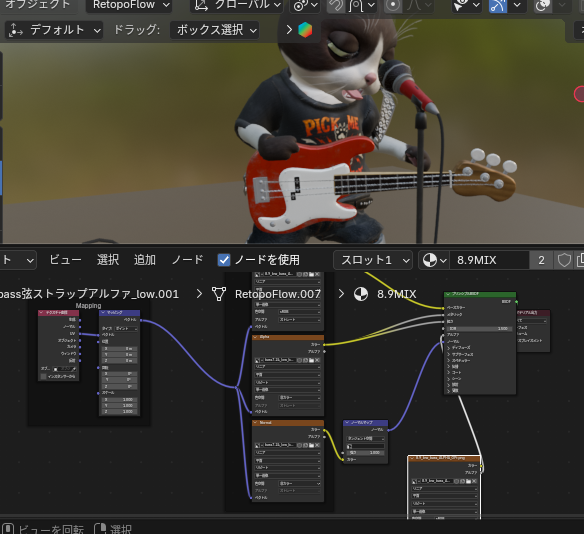Image resolution: width=584 pixels, height=534 pixels.
Task: Click the colorful hexagon addon icon
Action: coord(305,30)
